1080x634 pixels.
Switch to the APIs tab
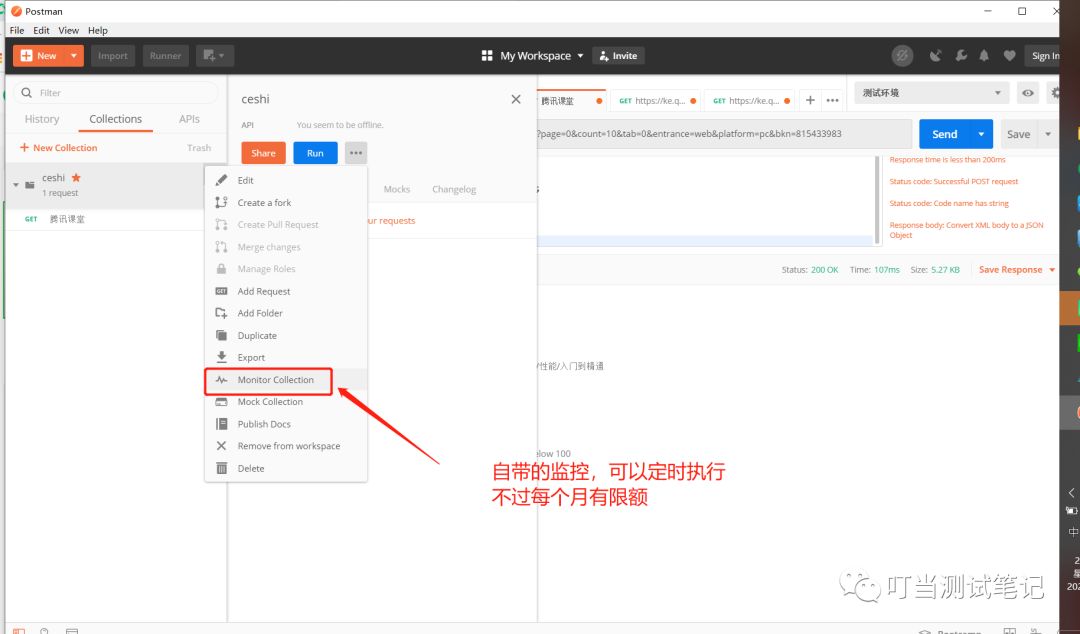click(189, 119)
